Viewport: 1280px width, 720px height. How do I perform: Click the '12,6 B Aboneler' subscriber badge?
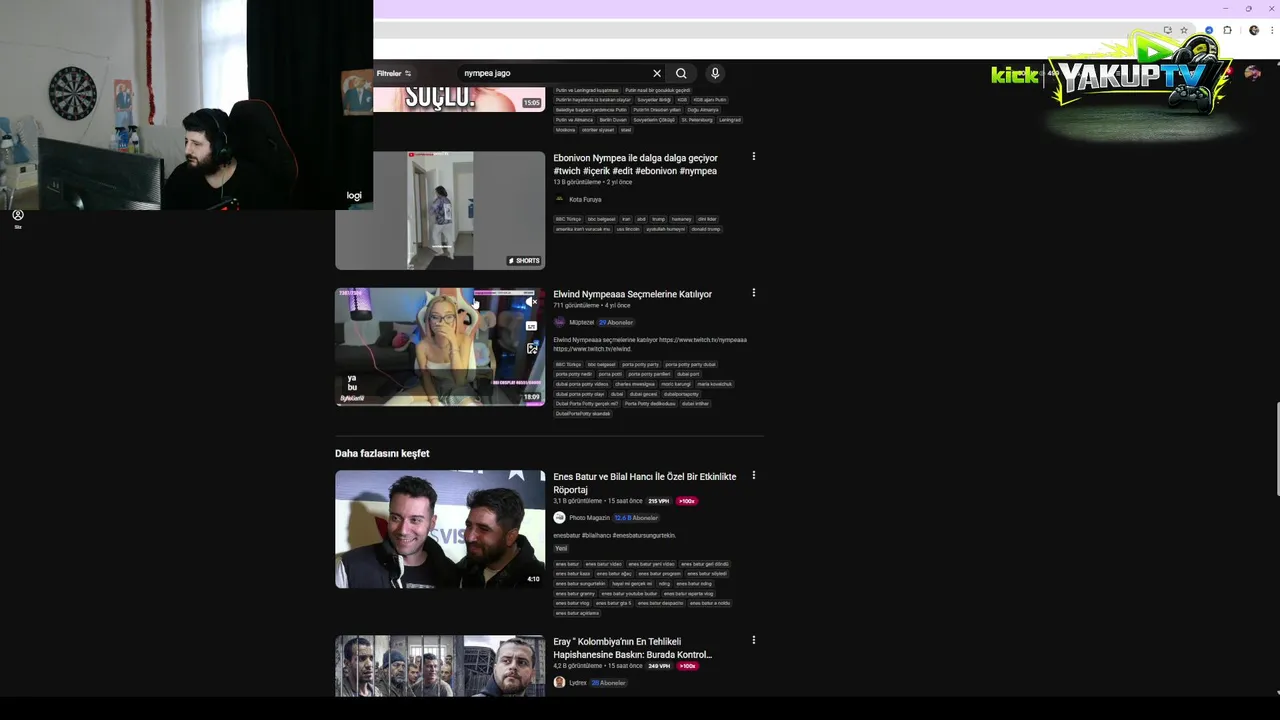pos(636,518)
